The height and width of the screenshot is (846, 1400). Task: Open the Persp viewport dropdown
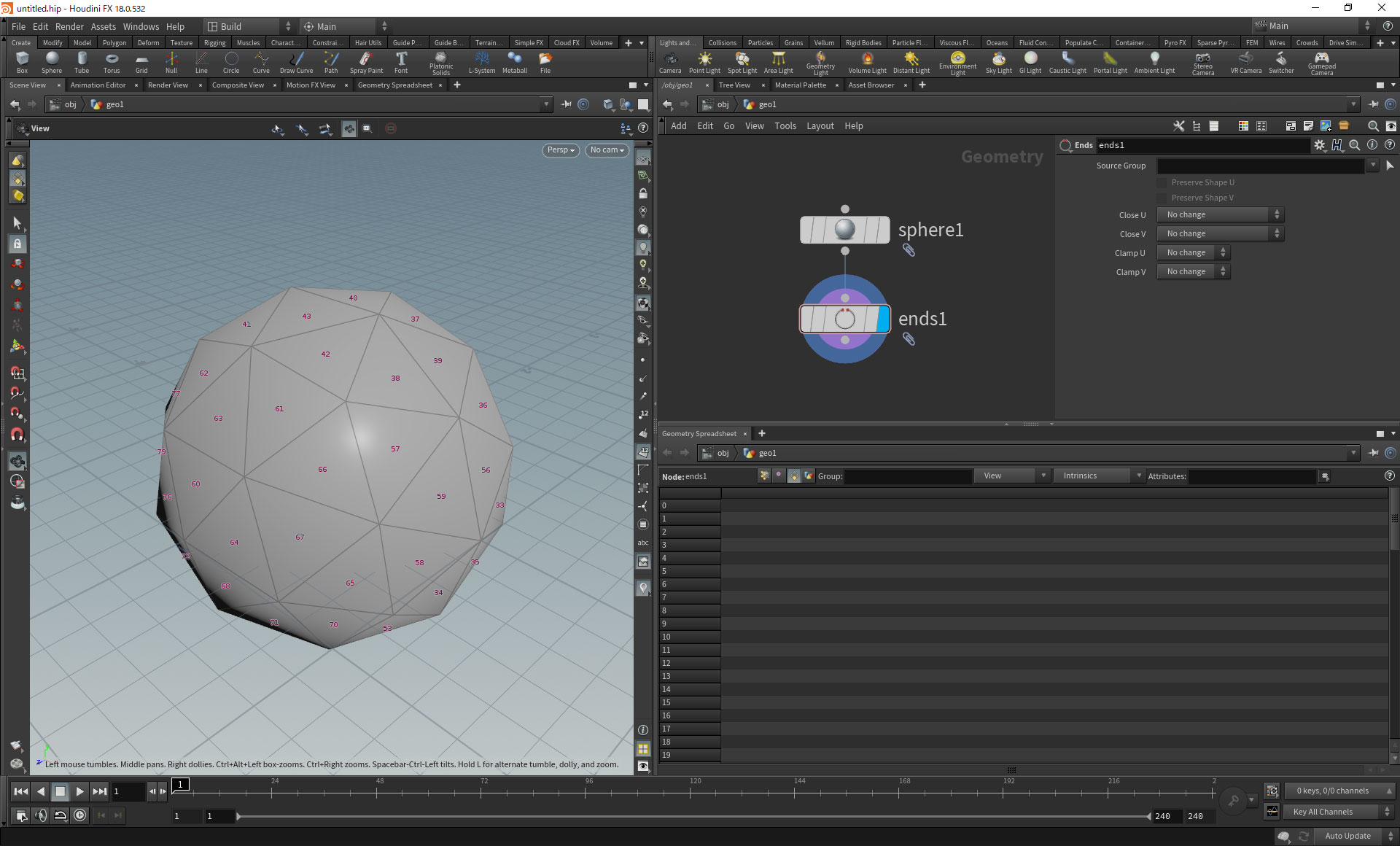pyautogui.click(x=561, y=150)
